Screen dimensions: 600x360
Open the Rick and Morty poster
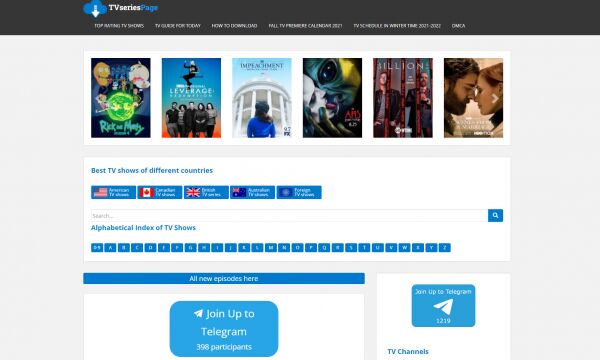[121, 98]
